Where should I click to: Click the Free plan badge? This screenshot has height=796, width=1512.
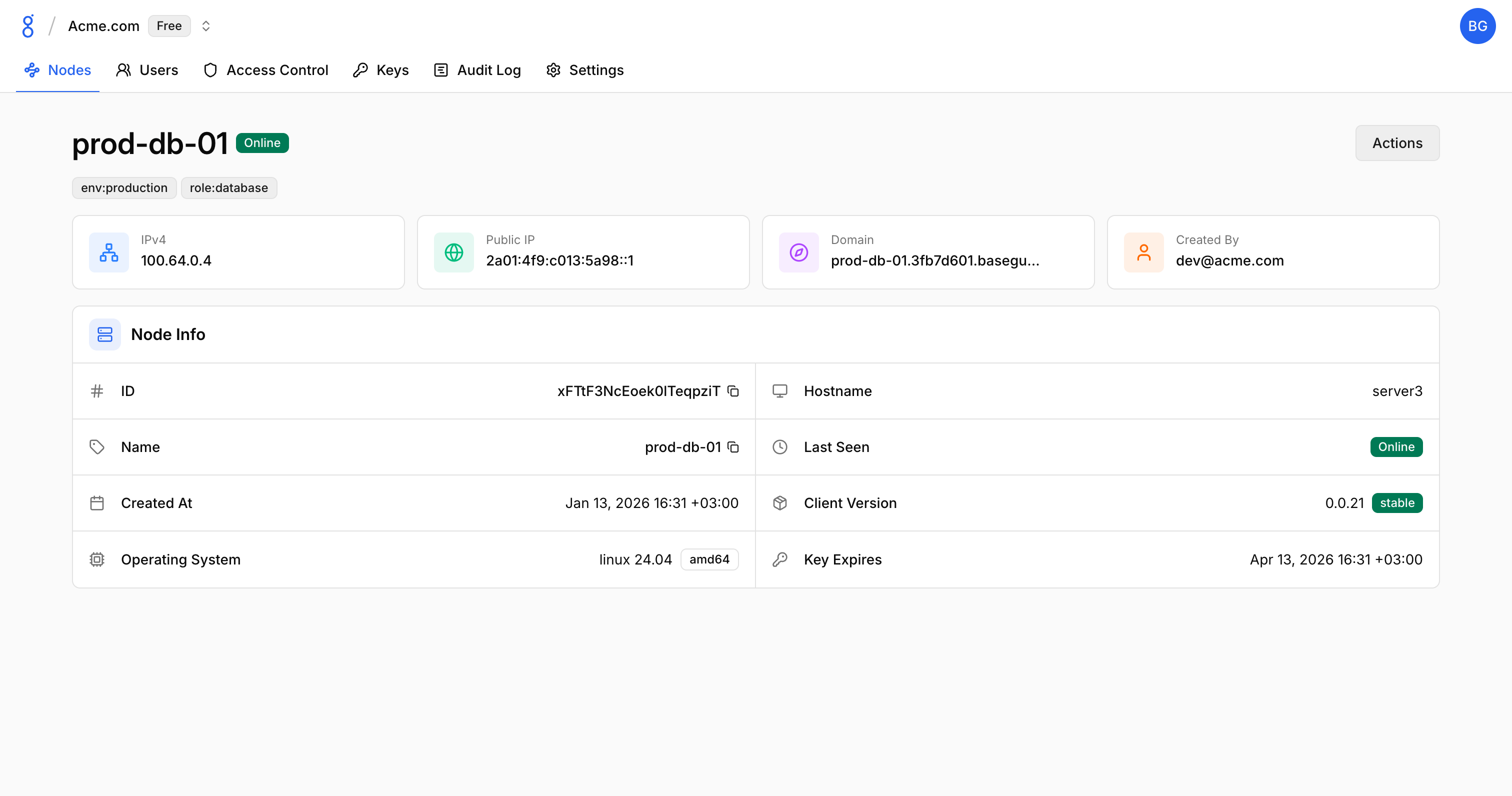pos(169,26)
